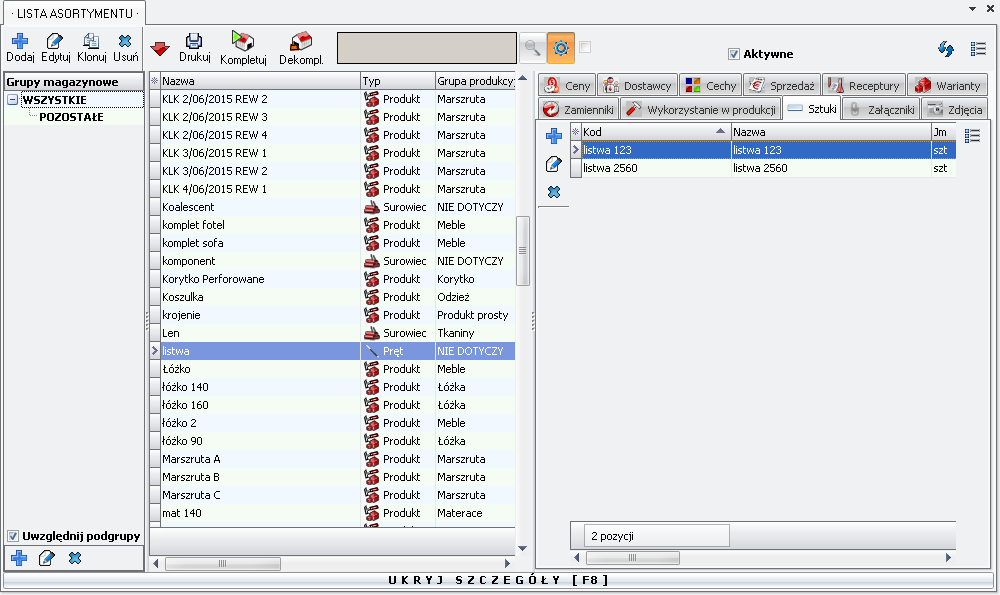Switch to the Receptury tab
The image size is (1000, 595).
[863, 86]
